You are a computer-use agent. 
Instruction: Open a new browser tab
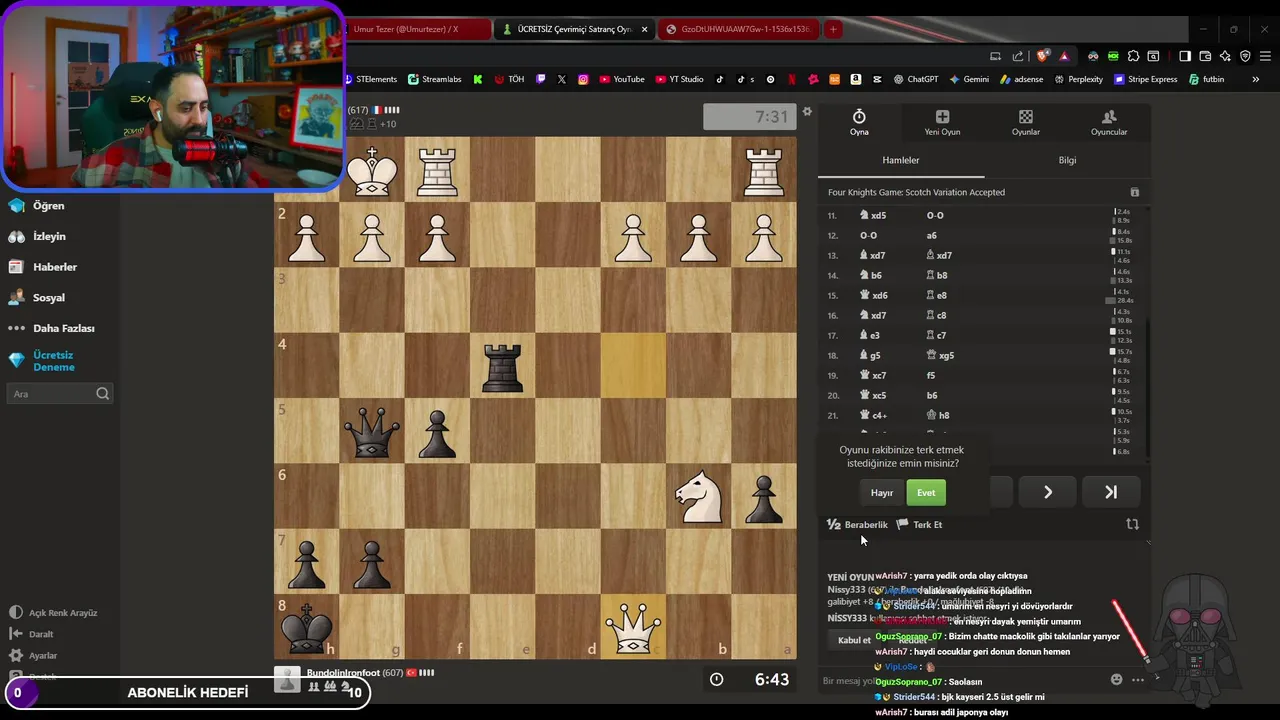pyautogui.click(x=832, y=29)
